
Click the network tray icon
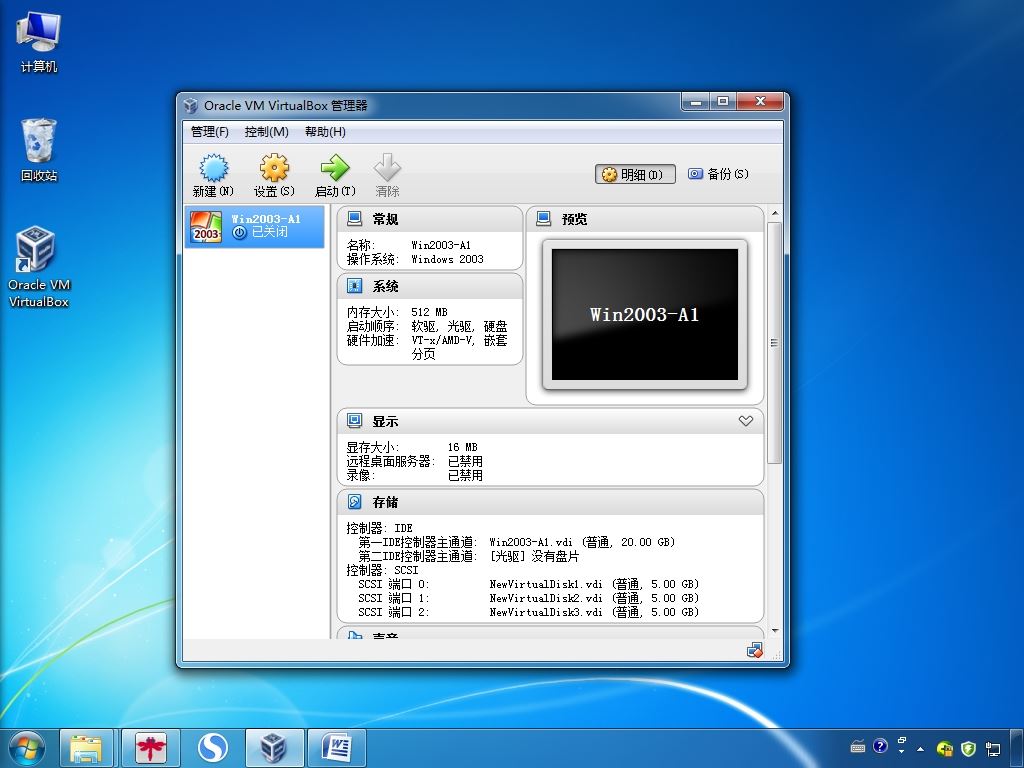tap(993, 748)
